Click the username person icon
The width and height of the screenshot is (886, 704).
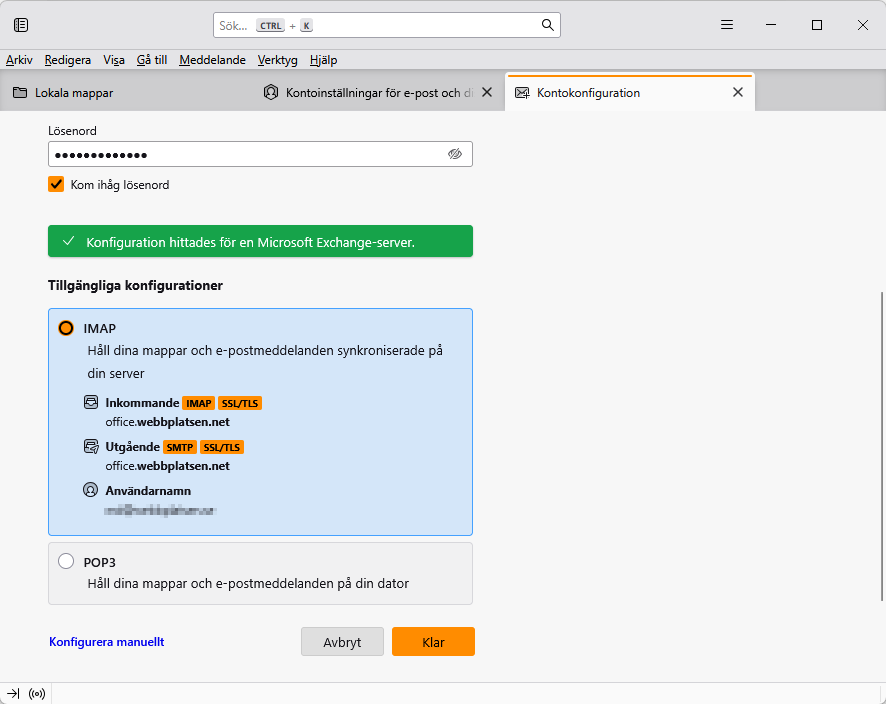pyautogui.click(x=90, y=490)
